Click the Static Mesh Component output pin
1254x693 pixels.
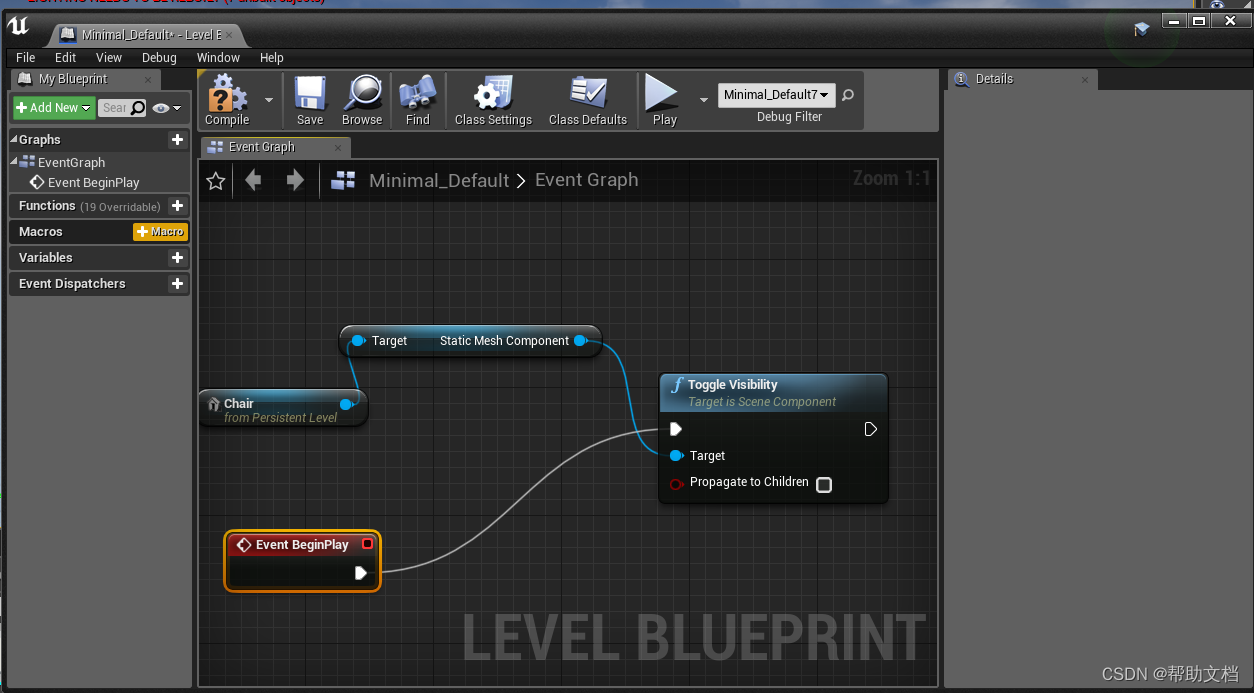pos(580,341)
